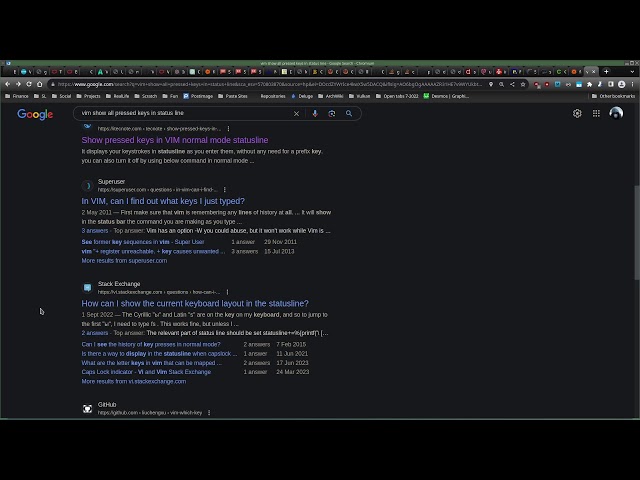Screen dimensions: 640x480
Task: Open more options for the Stack Exchange result
Action: [227, 292]
